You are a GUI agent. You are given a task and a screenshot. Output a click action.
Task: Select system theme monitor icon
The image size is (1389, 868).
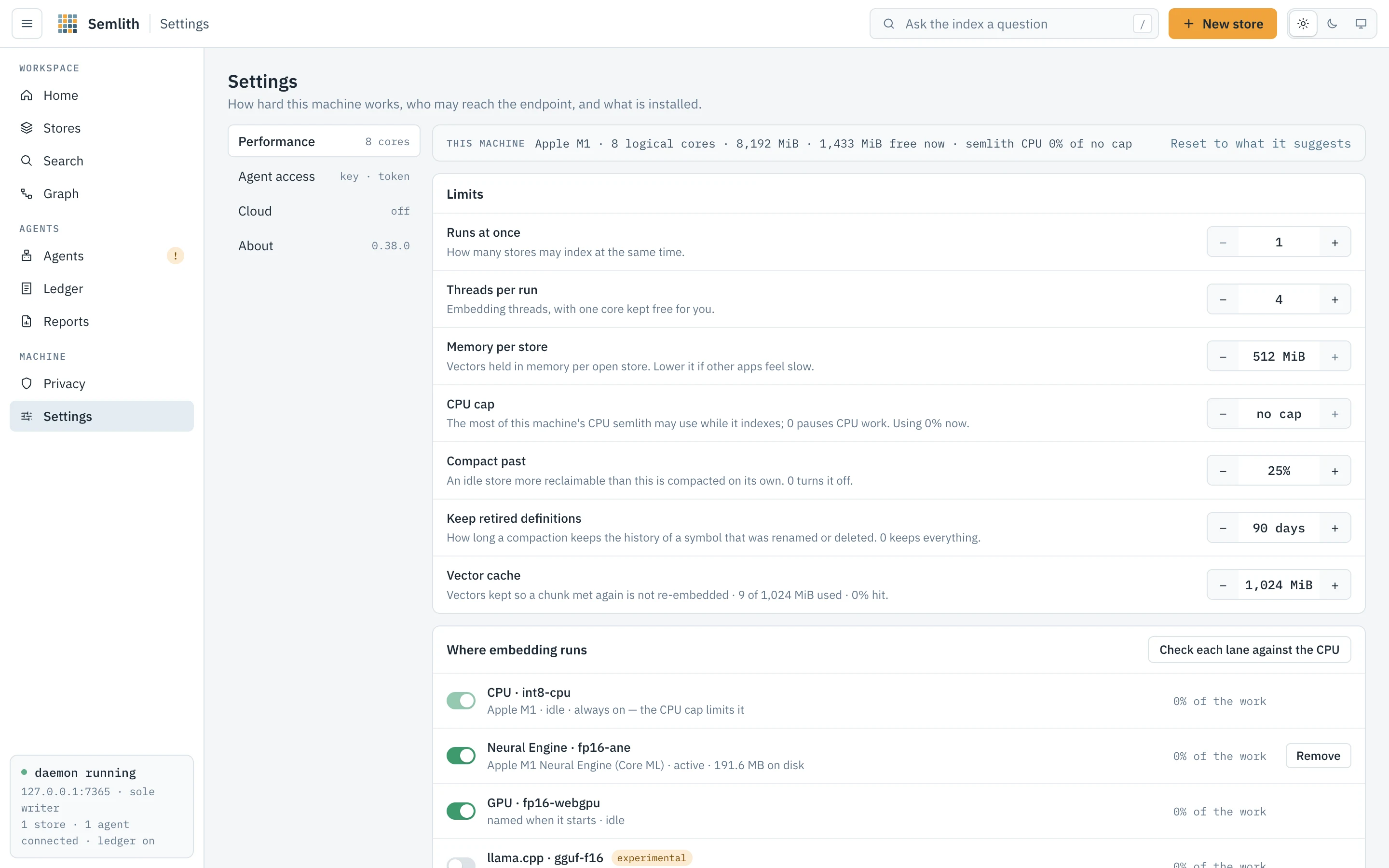pos(1361,24)
